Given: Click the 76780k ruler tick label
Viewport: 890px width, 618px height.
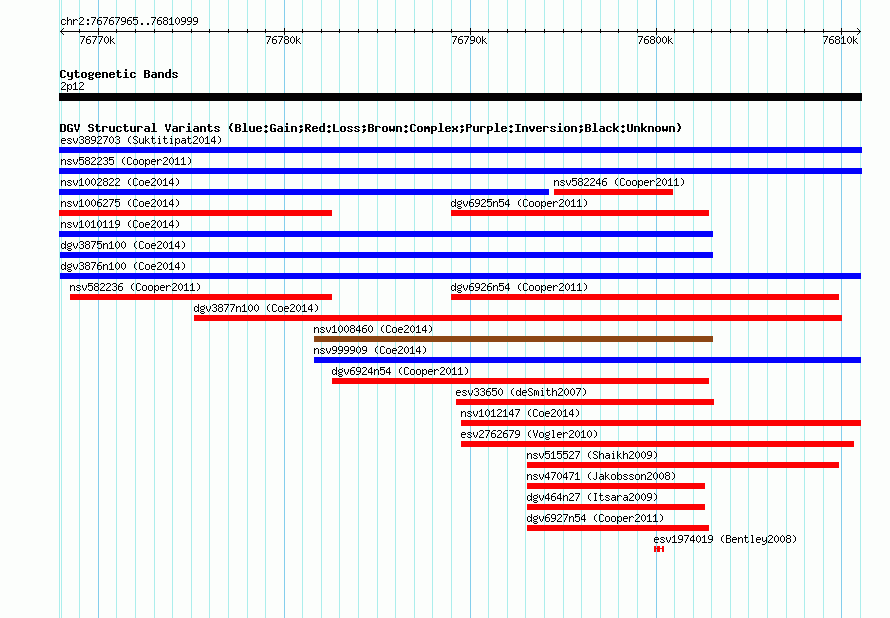Looking at the screenshot, I should pyautogui.click(x=283, y=40).
